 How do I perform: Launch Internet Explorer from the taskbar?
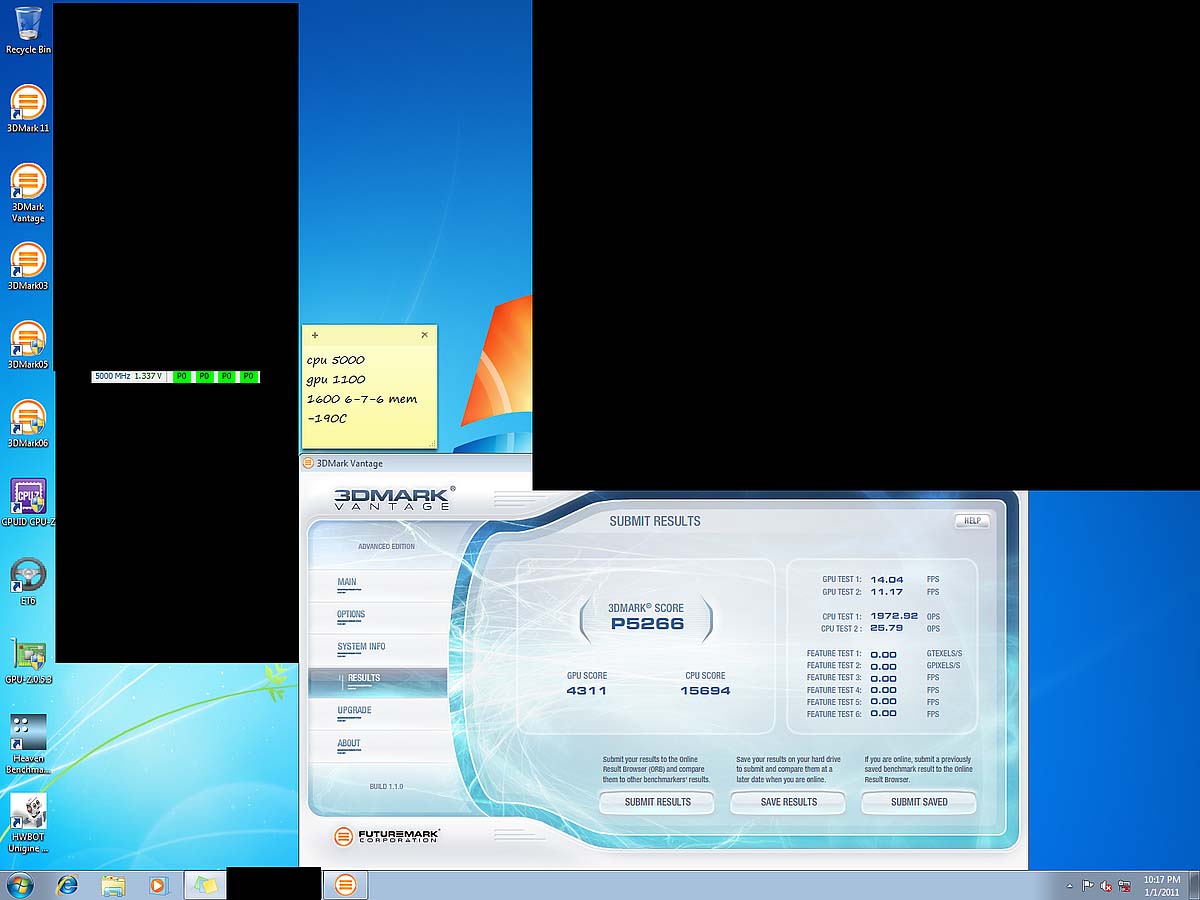67,885
